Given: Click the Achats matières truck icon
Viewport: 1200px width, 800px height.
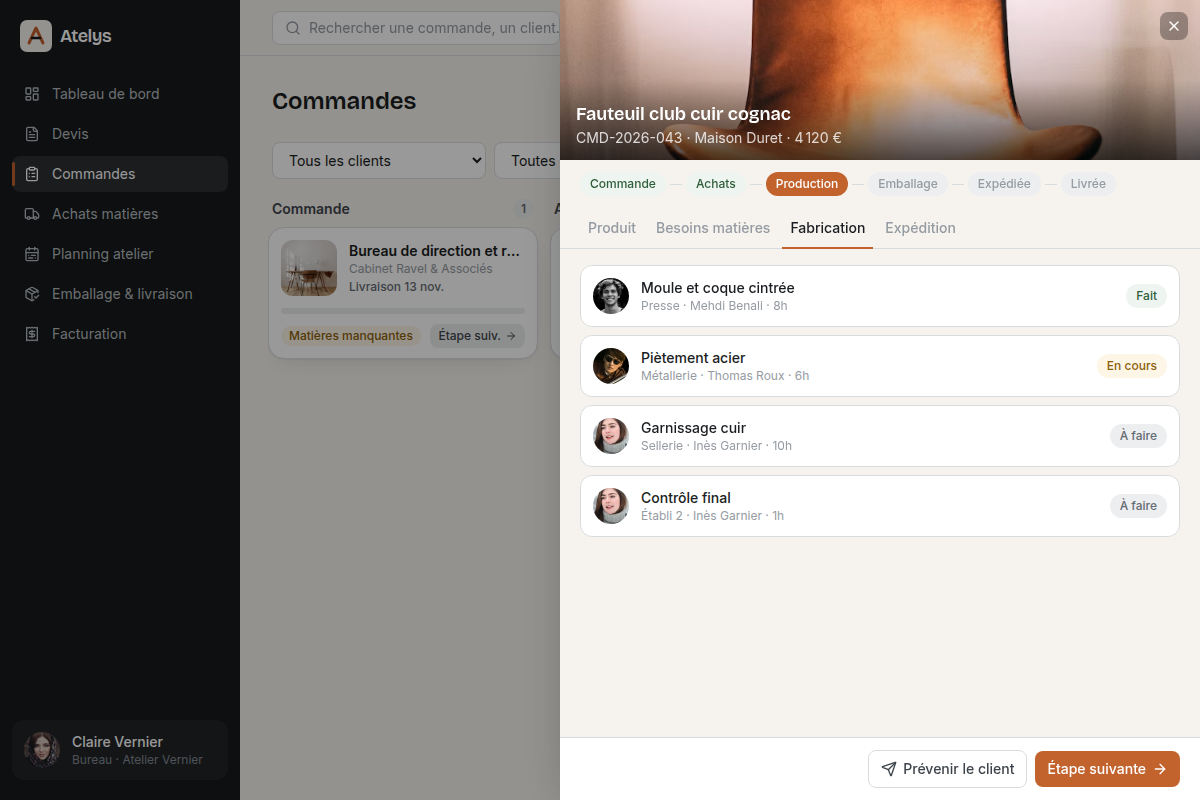Looking at the screenshot, I should point(32,214).
